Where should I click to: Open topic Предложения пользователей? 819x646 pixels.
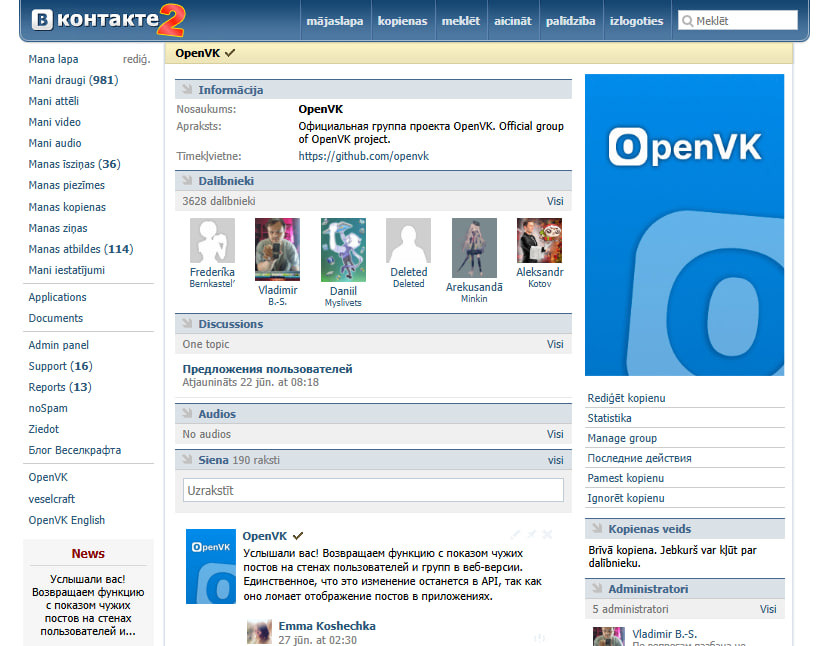267,369
